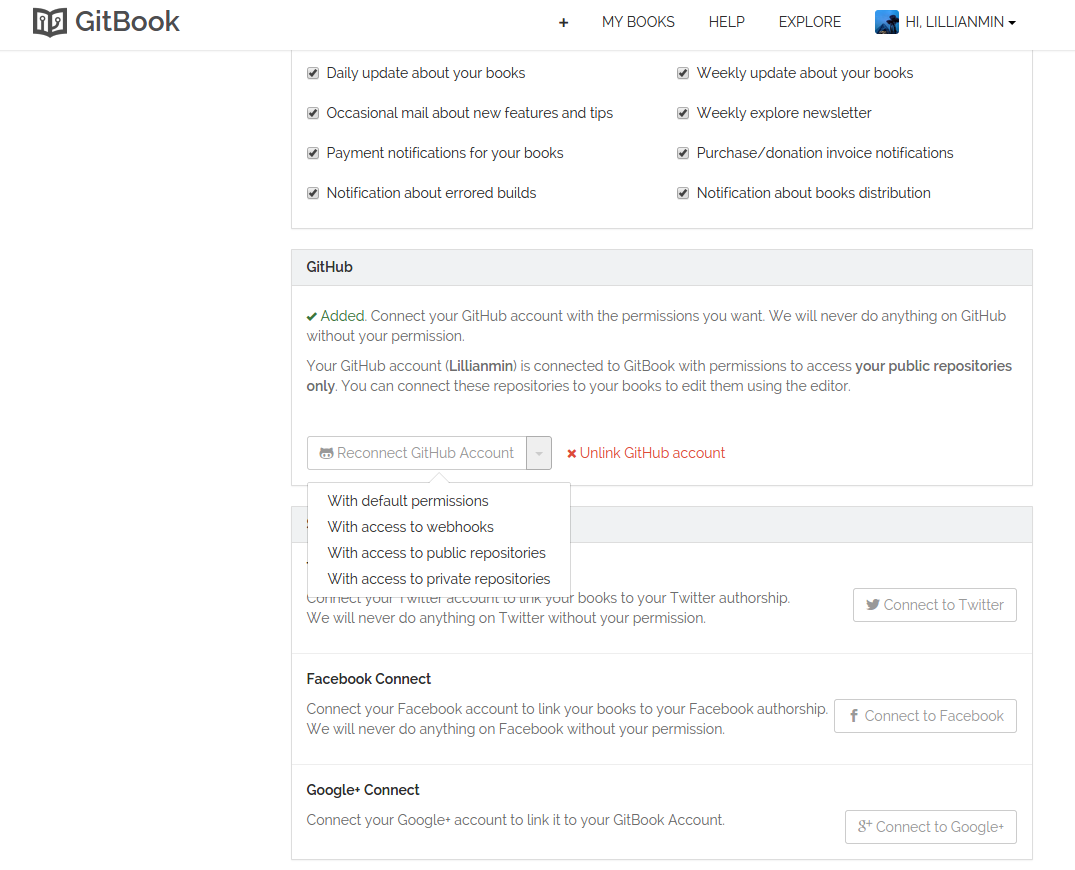Viewport: 1075px width, 870px height.
Task: Click the GitHub section header
Action: 662,267
